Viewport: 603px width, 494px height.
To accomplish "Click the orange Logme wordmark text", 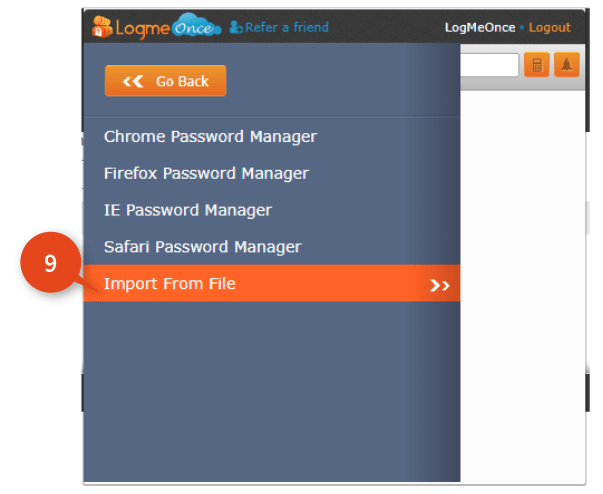I will [142, 29].
